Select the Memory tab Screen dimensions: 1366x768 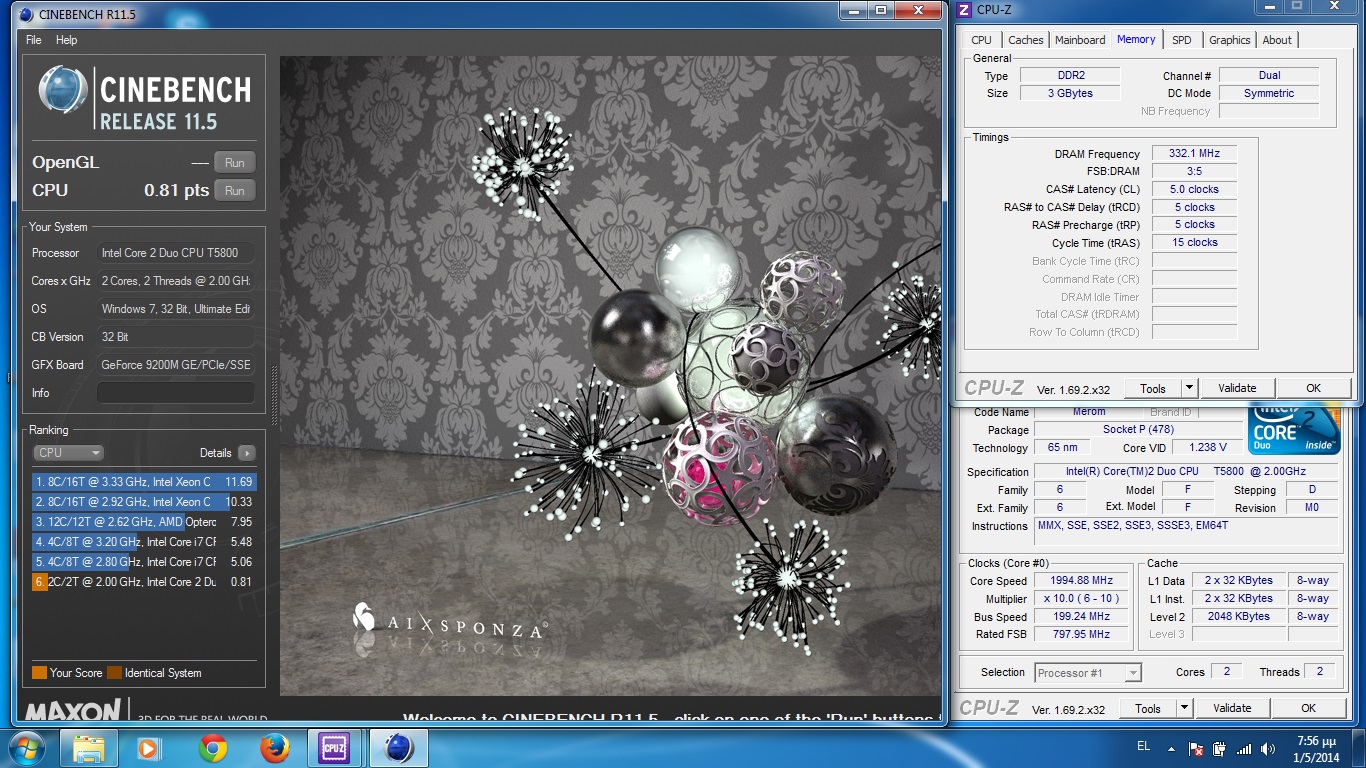(1136, 39)
